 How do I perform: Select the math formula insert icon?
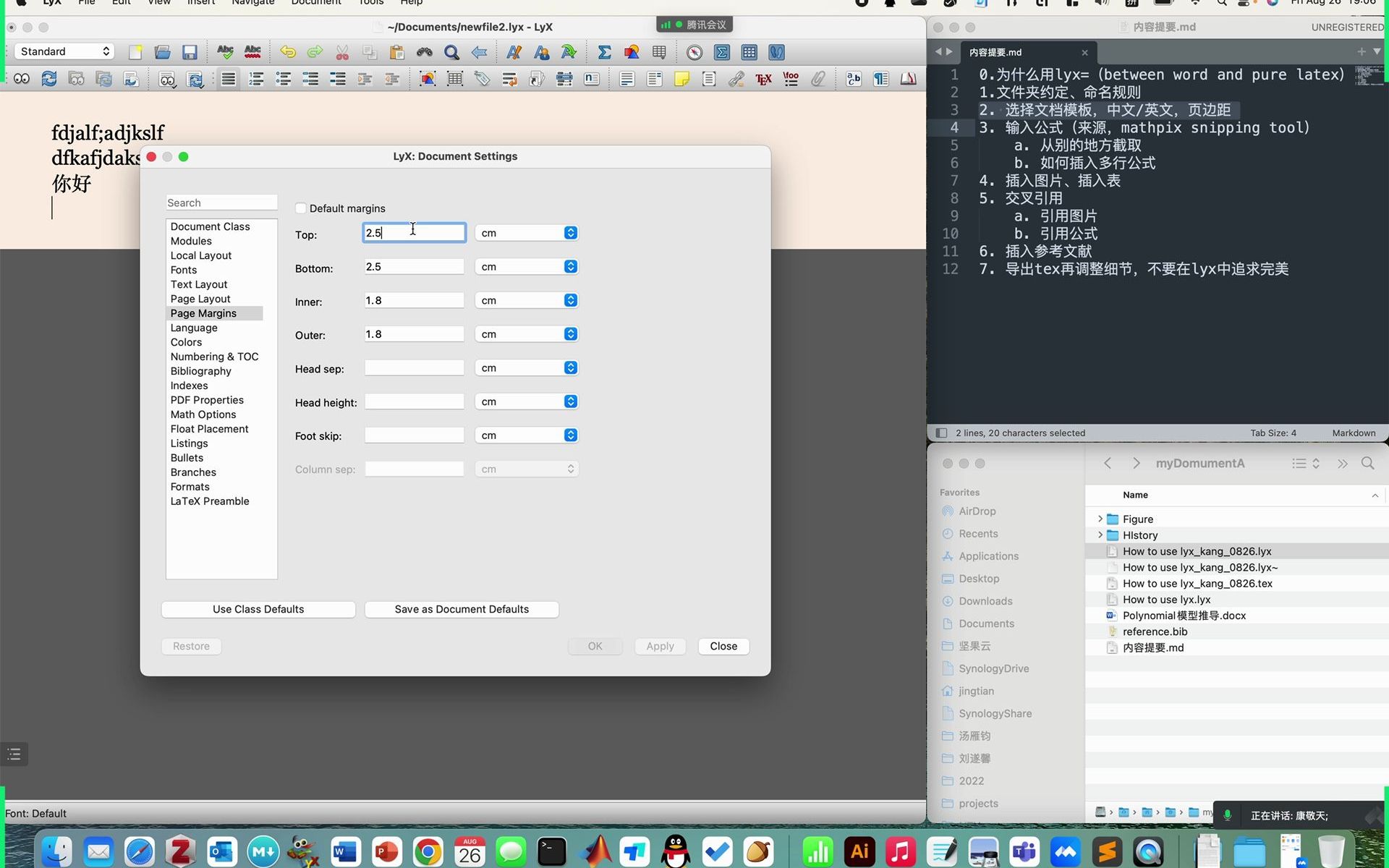tap(605, 52)
